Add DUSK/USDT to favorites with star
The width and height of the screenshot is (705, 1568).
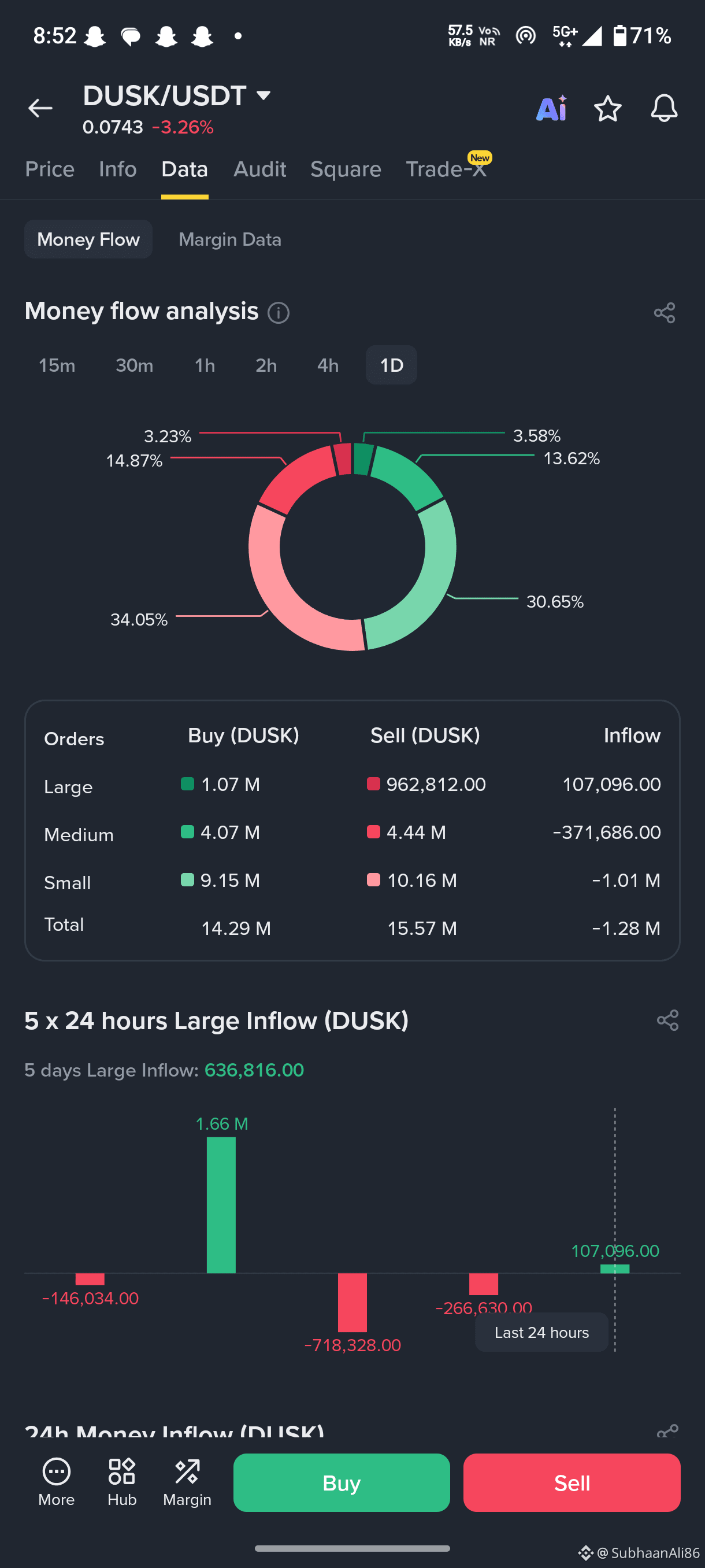(607, 108)
